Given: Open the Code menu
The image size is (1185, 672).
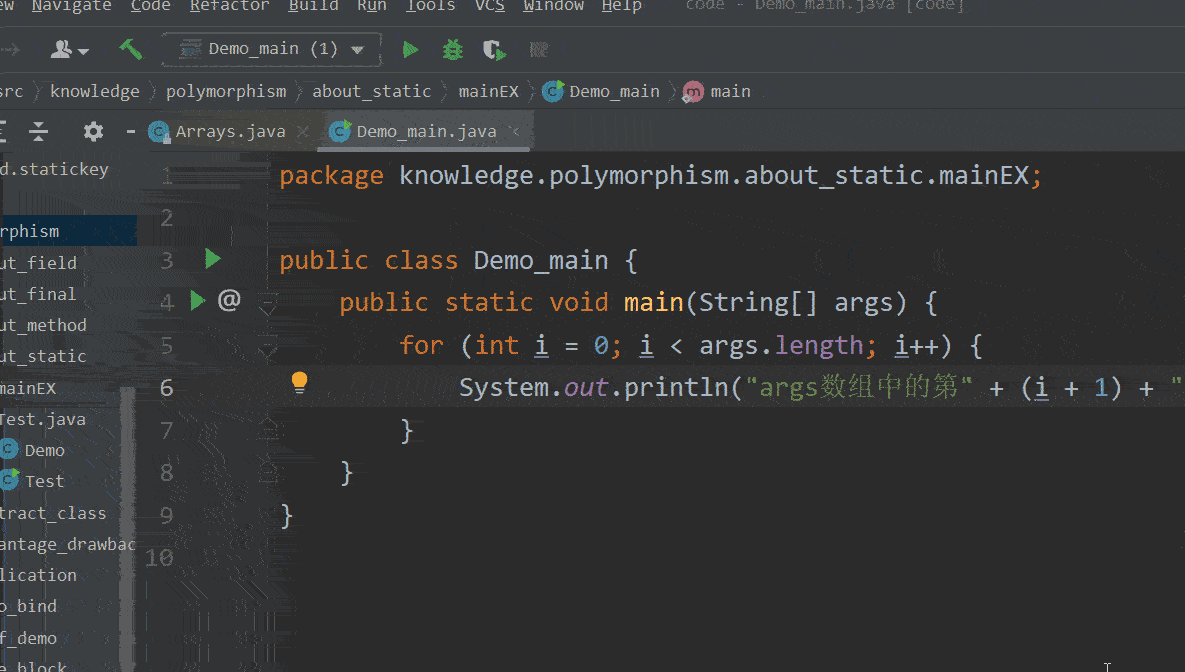Looking at the screenshot, I should click(x=150, y=6).
